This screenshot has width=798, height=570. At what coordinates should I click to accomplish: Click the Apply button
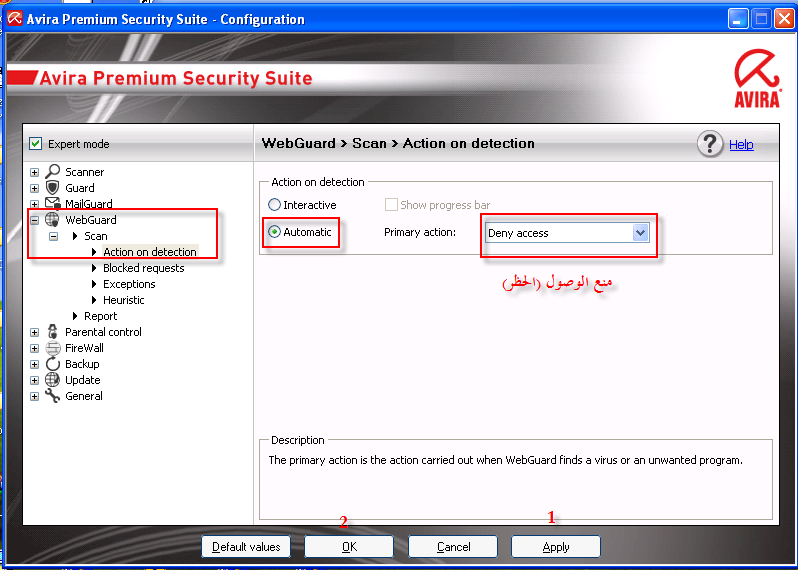tap(556, 547)
